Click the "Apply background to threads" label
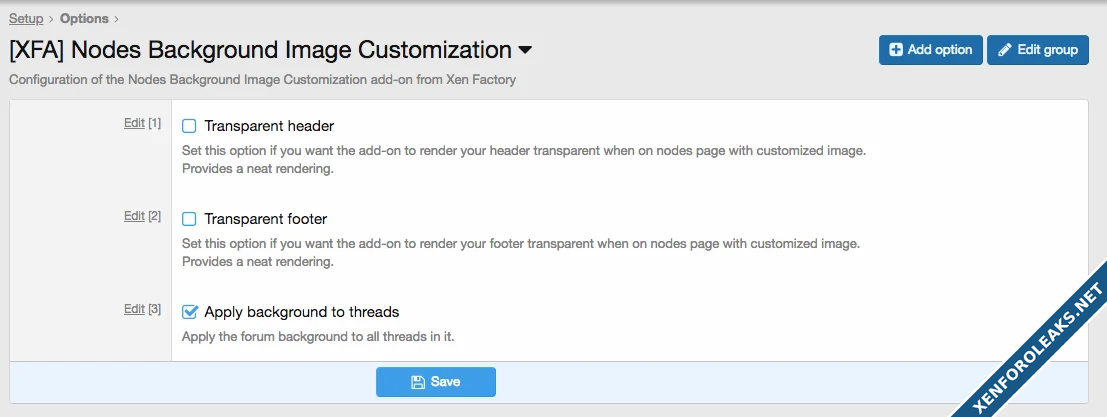 click(x=301, y=312)
